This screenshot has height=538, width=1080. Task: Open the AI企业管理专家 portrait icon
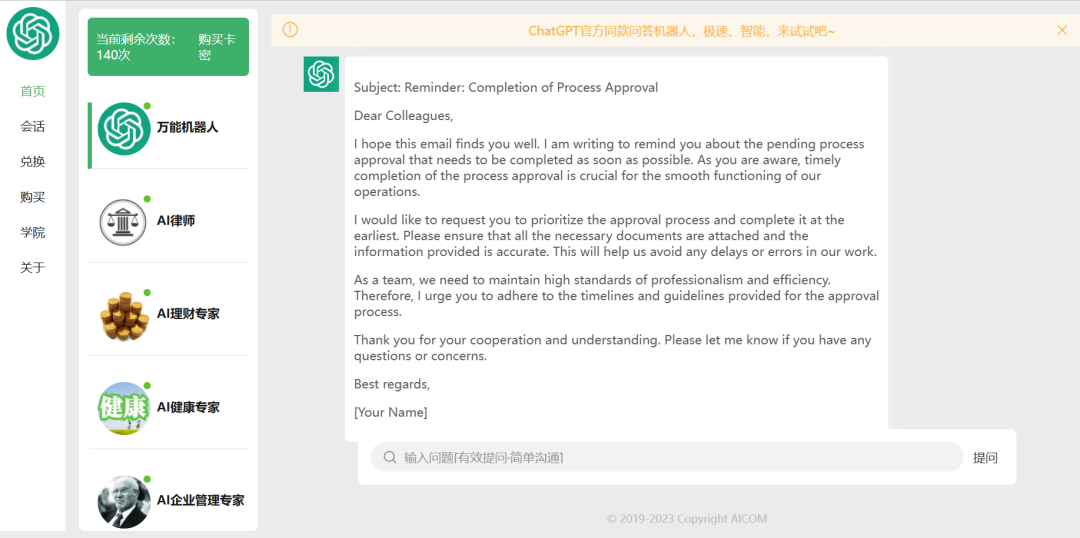click(124, 501)
